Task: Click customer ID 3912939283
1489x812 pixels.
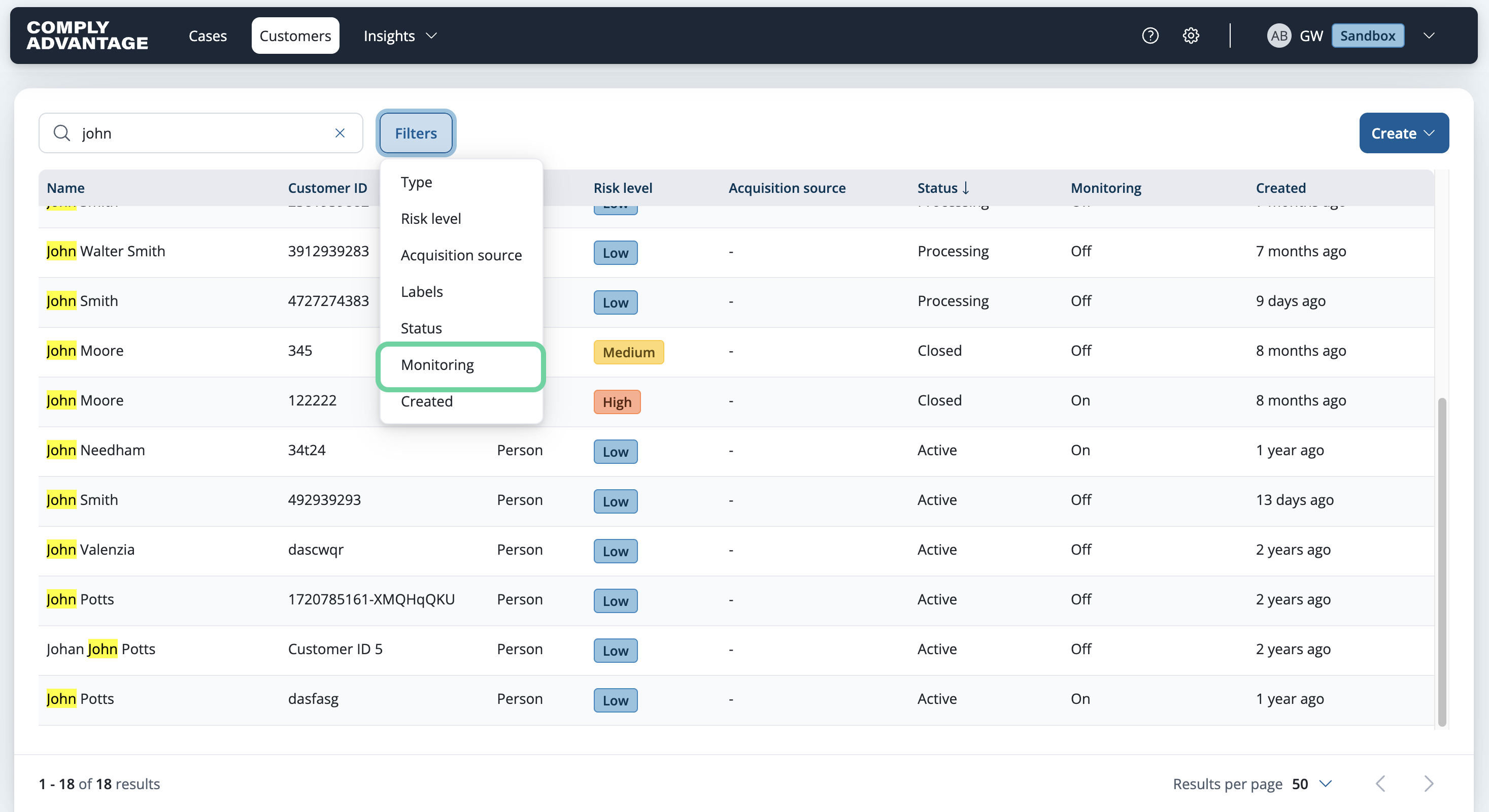Action: pyautogui.click(x=328, y=251)
